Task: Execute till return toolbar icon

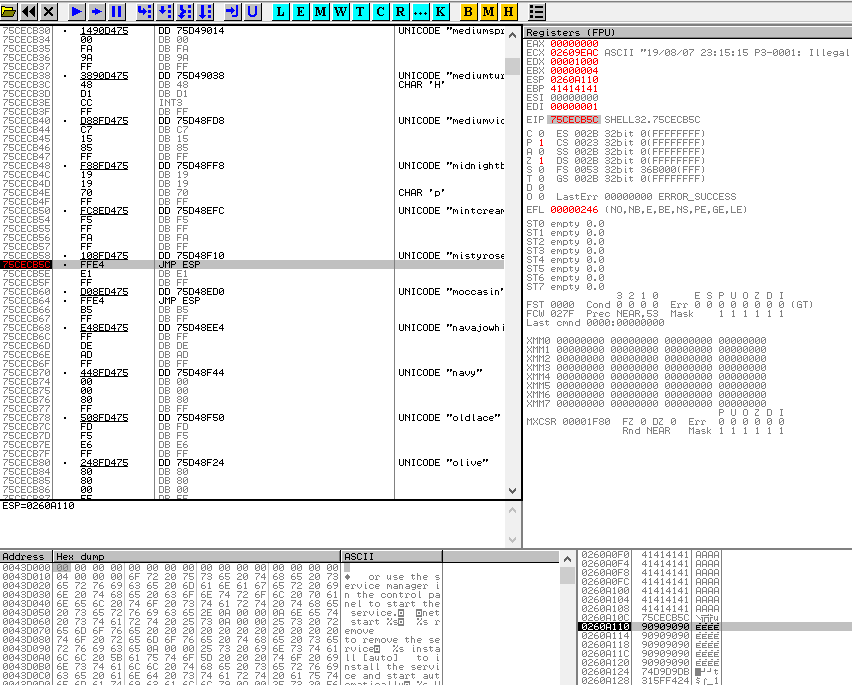Action: tap(233, 11)
